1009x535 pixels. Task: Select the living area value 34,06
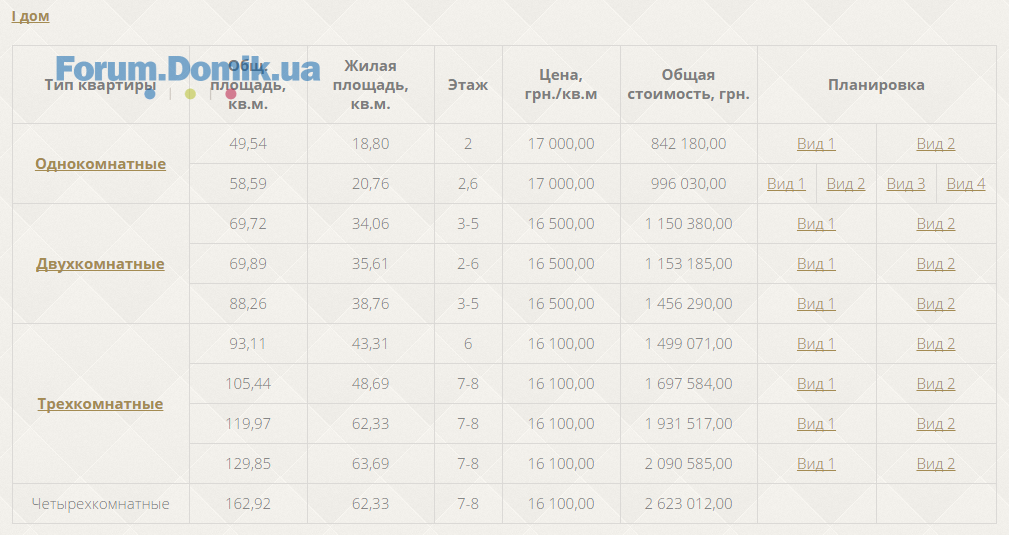click(371, 223)
